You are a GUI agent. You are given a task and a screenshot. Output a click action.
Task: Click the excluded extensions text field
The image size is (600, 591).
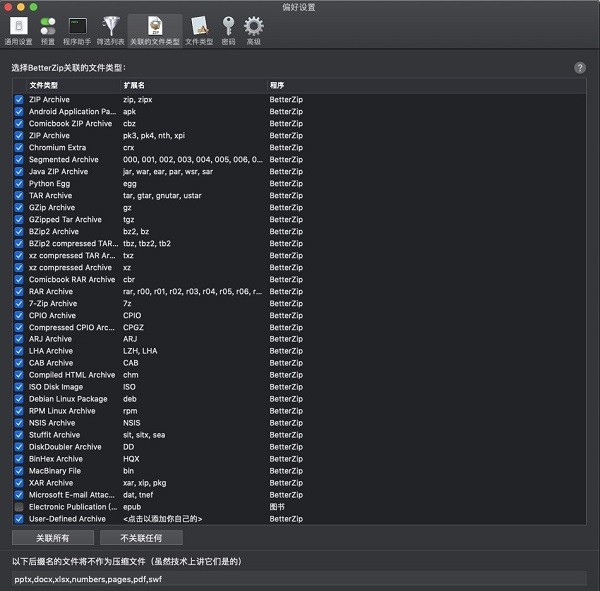pyautogui.click(x=299, y=579)
